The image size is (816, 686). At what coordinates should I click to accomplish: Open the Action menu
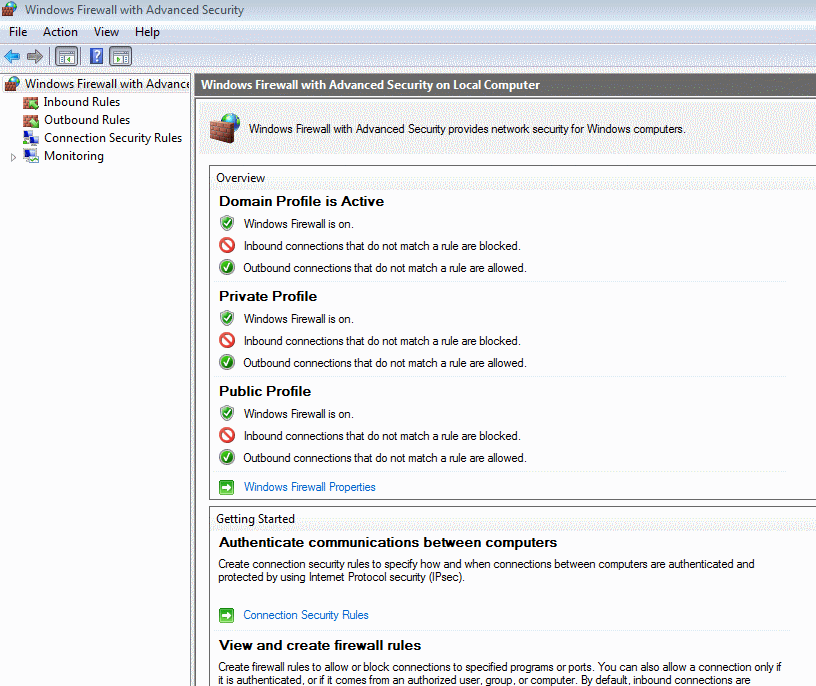tap(60, 31)
